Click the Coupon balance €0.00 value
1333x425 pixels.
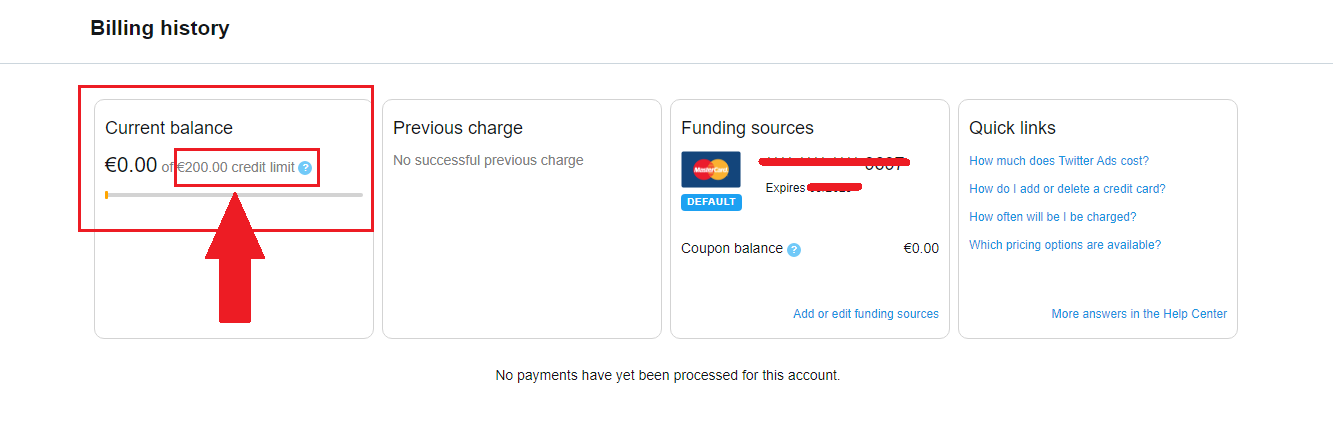[921, 249]
